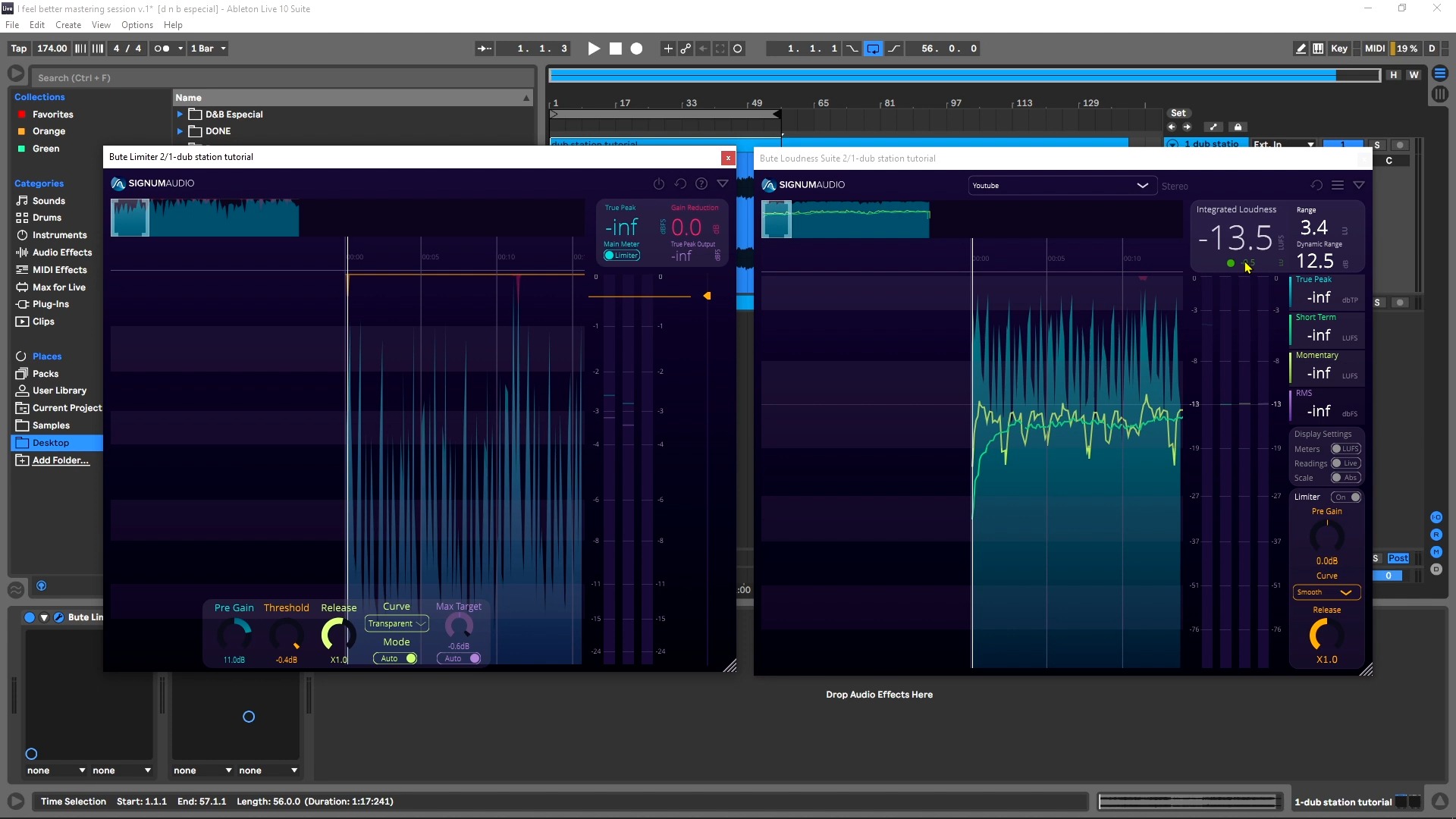Toggle computer MIDI keyboard icon
Viewport: 1456px width, 819px height.
1319,49
